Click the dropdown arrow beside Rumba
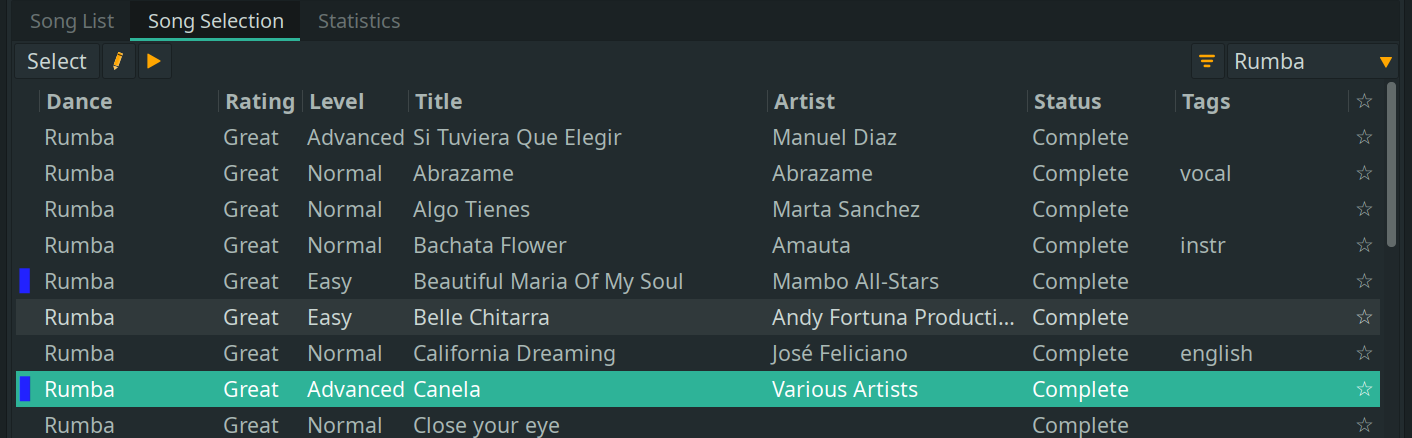Image resolution: width=1412 pixels, height=438 pixels. point(1385,62)
